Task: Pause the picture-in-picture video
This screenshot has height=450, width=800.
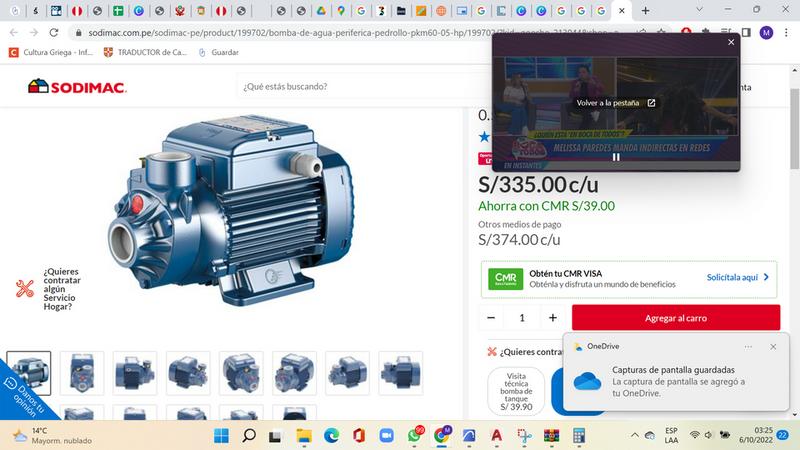Action: click(x=616, y=157)
